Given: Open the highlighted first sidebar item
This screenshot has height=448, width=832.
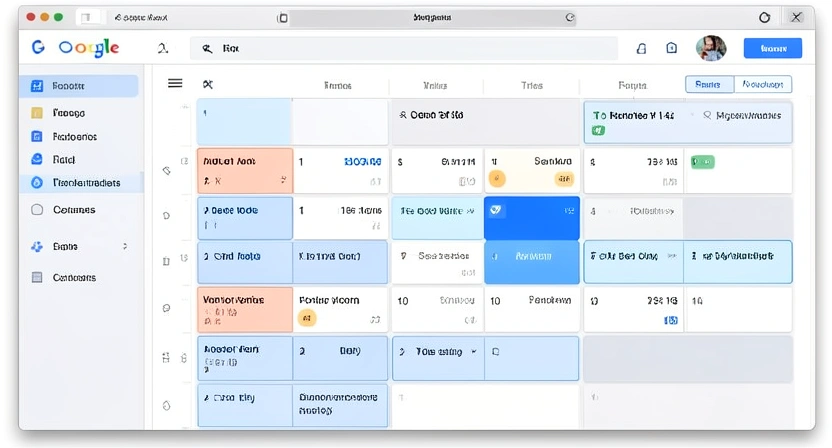Looking at the screenshot, I should pyautogui.click(x=79, y=85).
